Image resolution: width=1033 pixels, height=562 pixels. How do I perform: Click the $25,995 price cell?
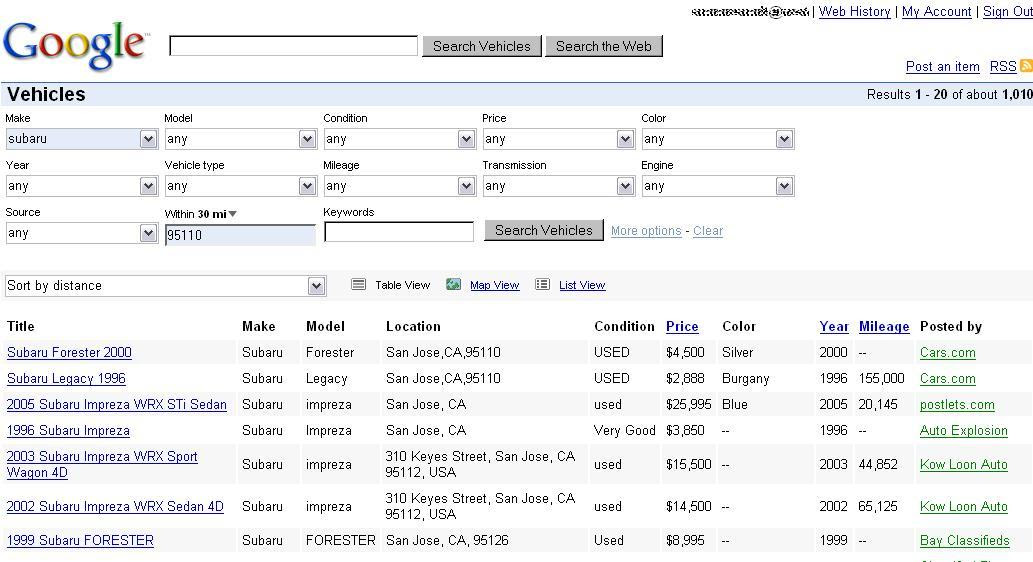(688, 405)
